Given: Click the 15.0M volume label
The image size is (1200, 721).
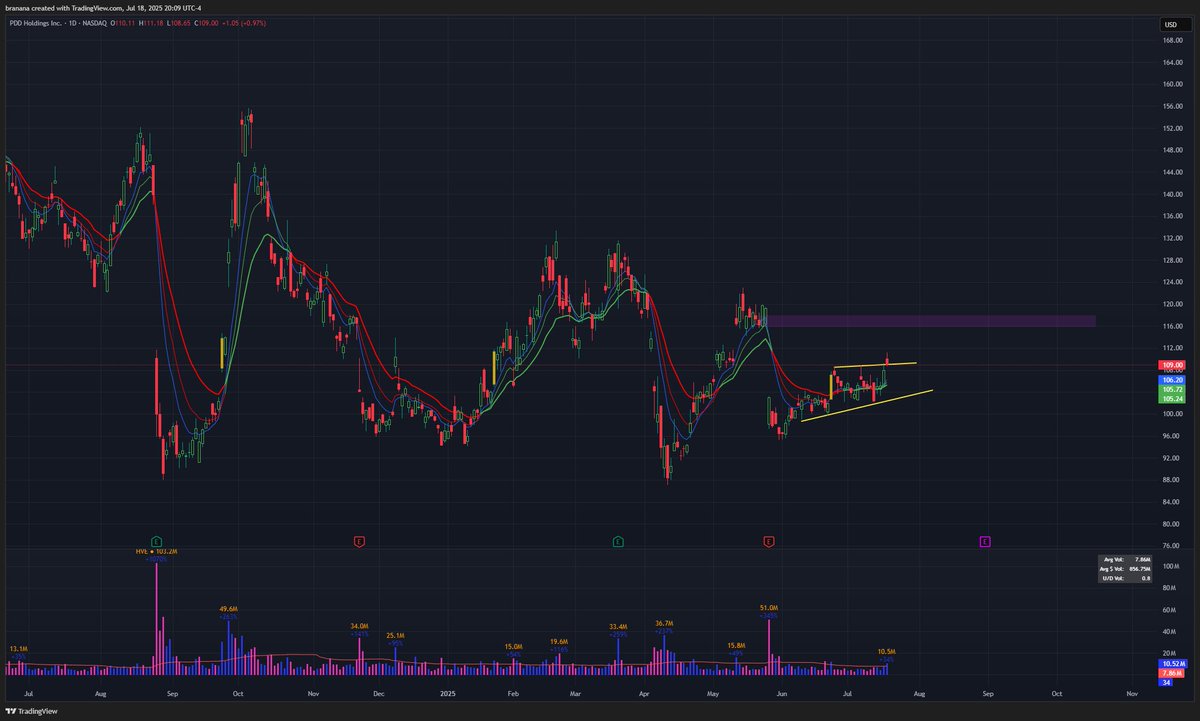Looking at the screenshot, I should coord(514,646).
